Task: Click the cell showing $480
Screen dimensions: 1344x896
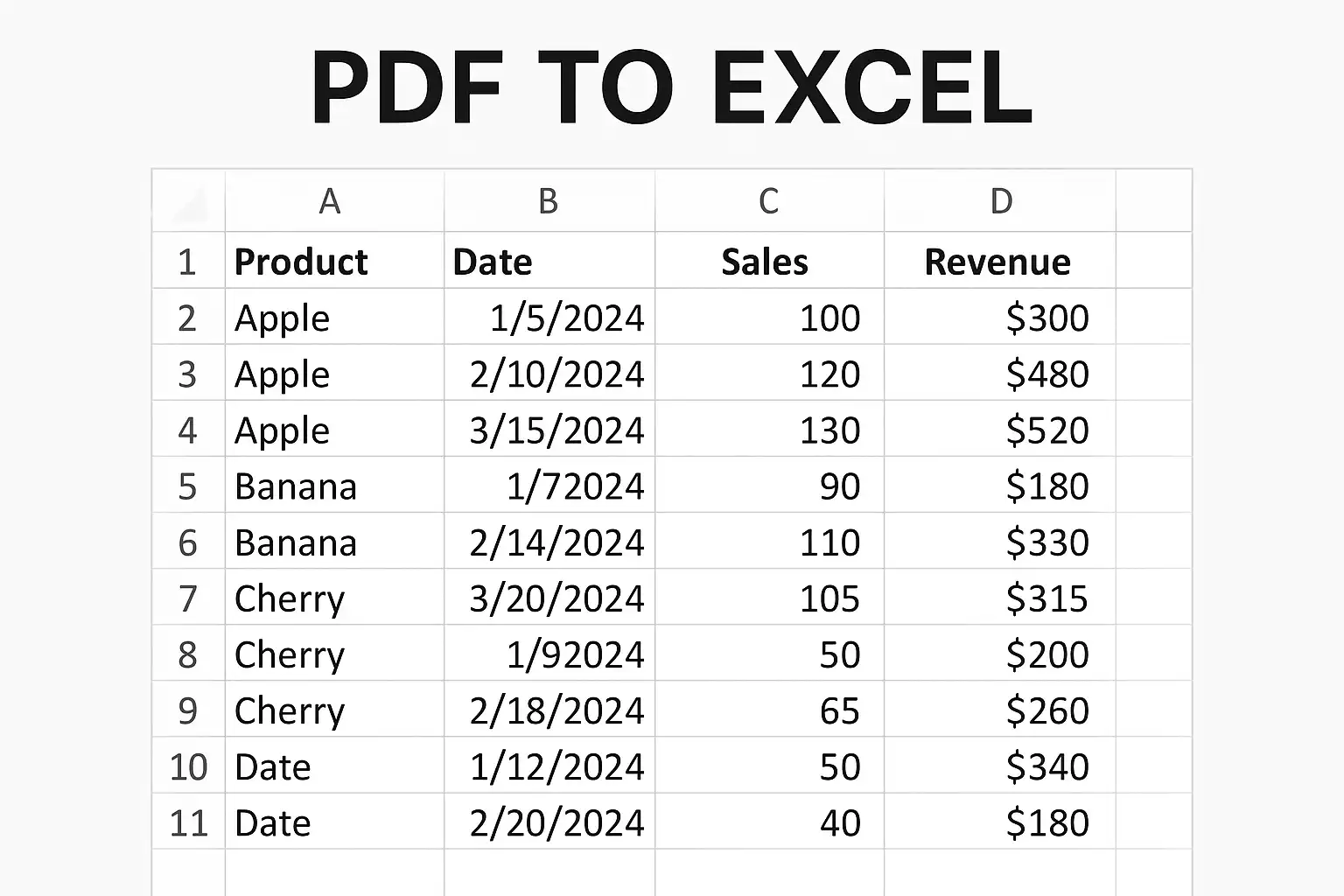Action: (1000, 373)
